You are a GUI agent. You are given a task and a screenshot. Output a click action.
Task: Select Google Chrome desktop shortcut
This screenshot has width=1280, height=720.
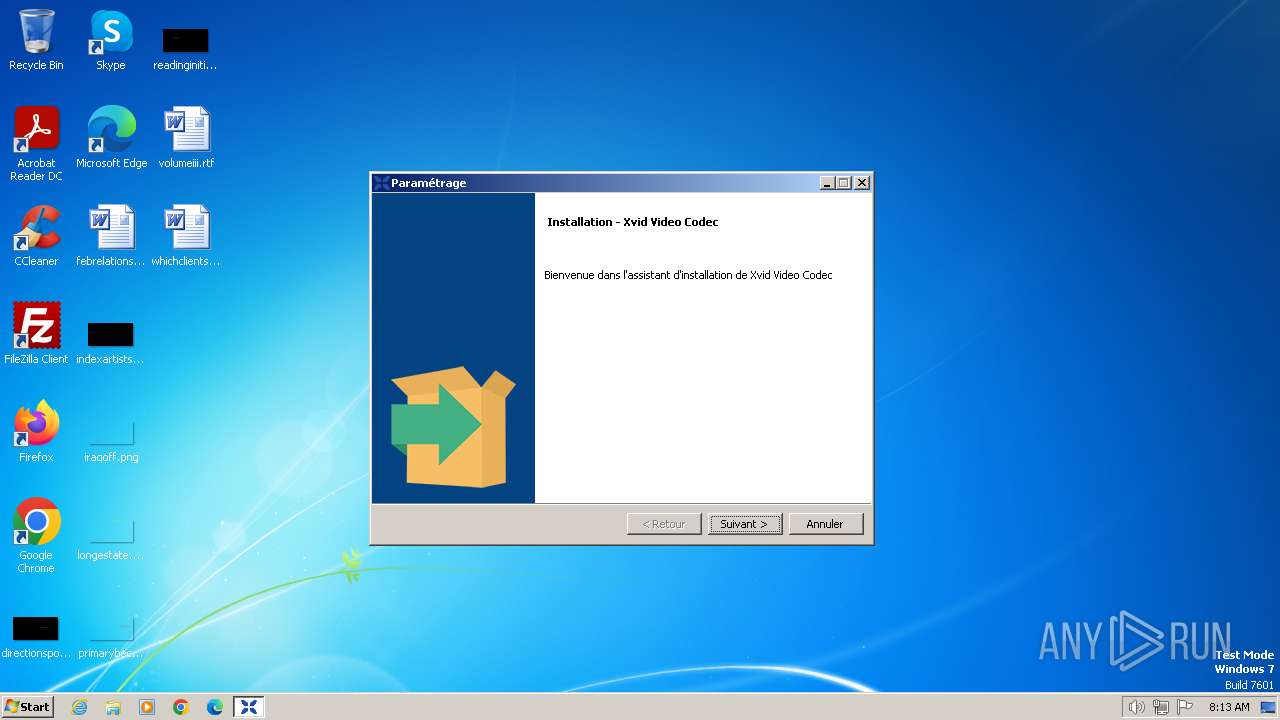[36, 536]
